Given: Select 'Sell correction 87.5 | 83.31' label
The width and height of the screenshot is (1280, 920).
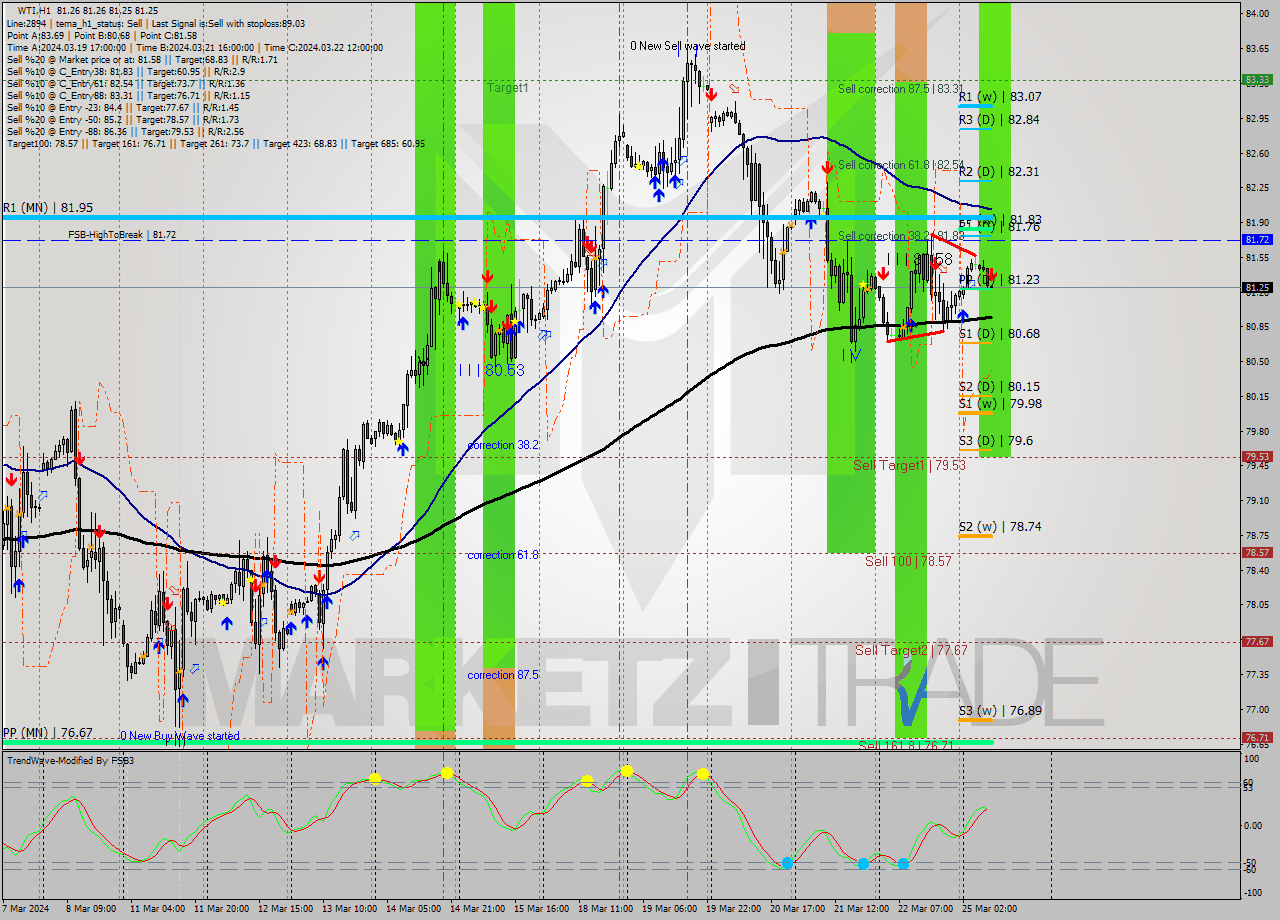Looking at the screenshot, I should click(x=901, y=89).
